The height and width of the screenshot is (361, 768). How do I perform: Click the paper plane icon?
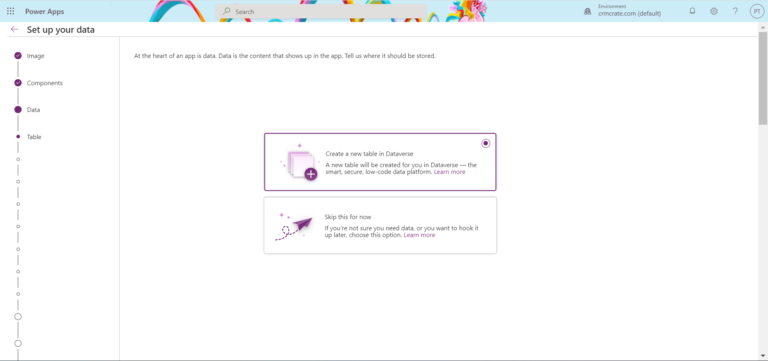[294, 226]
